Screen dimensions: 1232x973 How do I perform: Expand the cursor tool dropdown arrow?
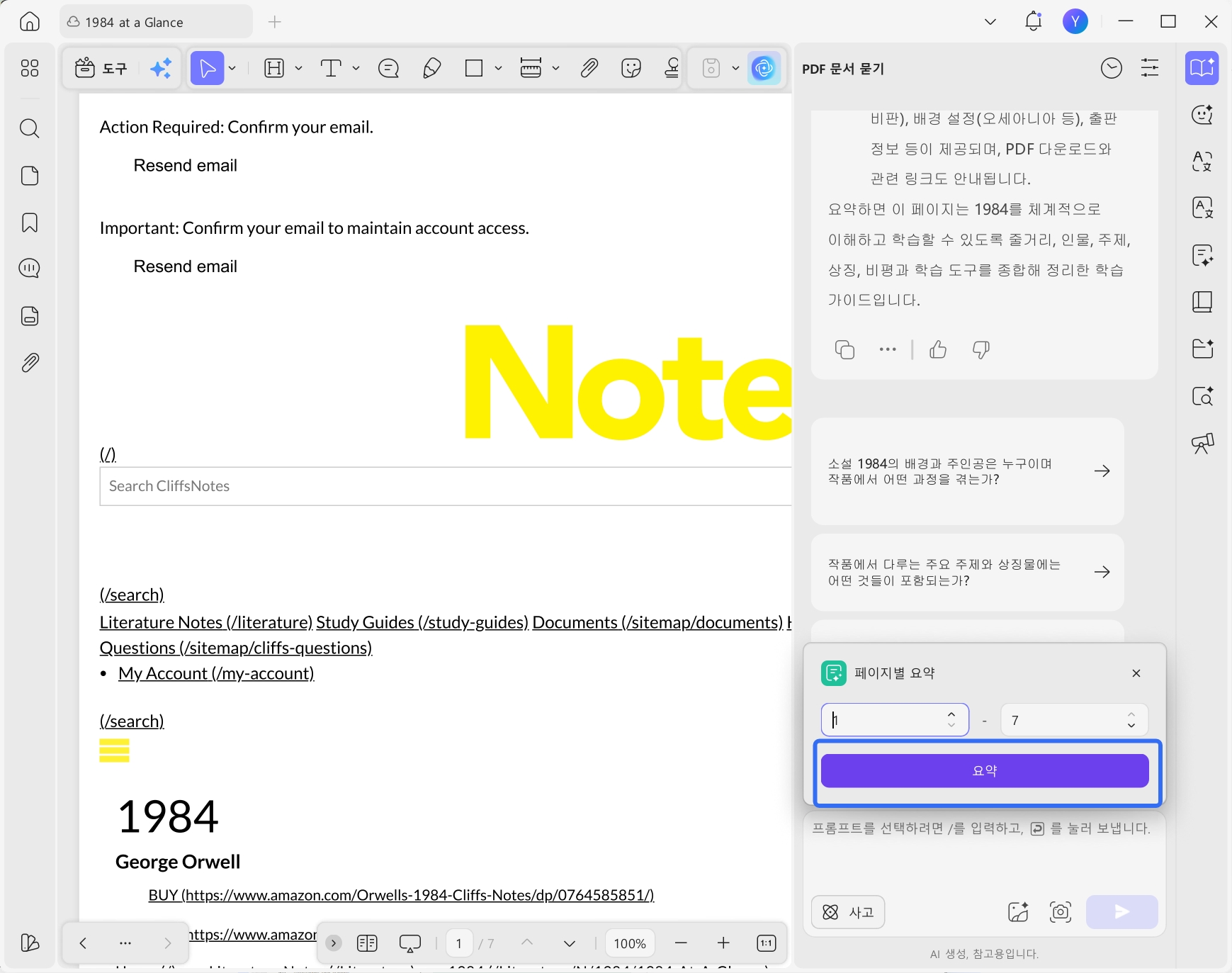(232, 68)
